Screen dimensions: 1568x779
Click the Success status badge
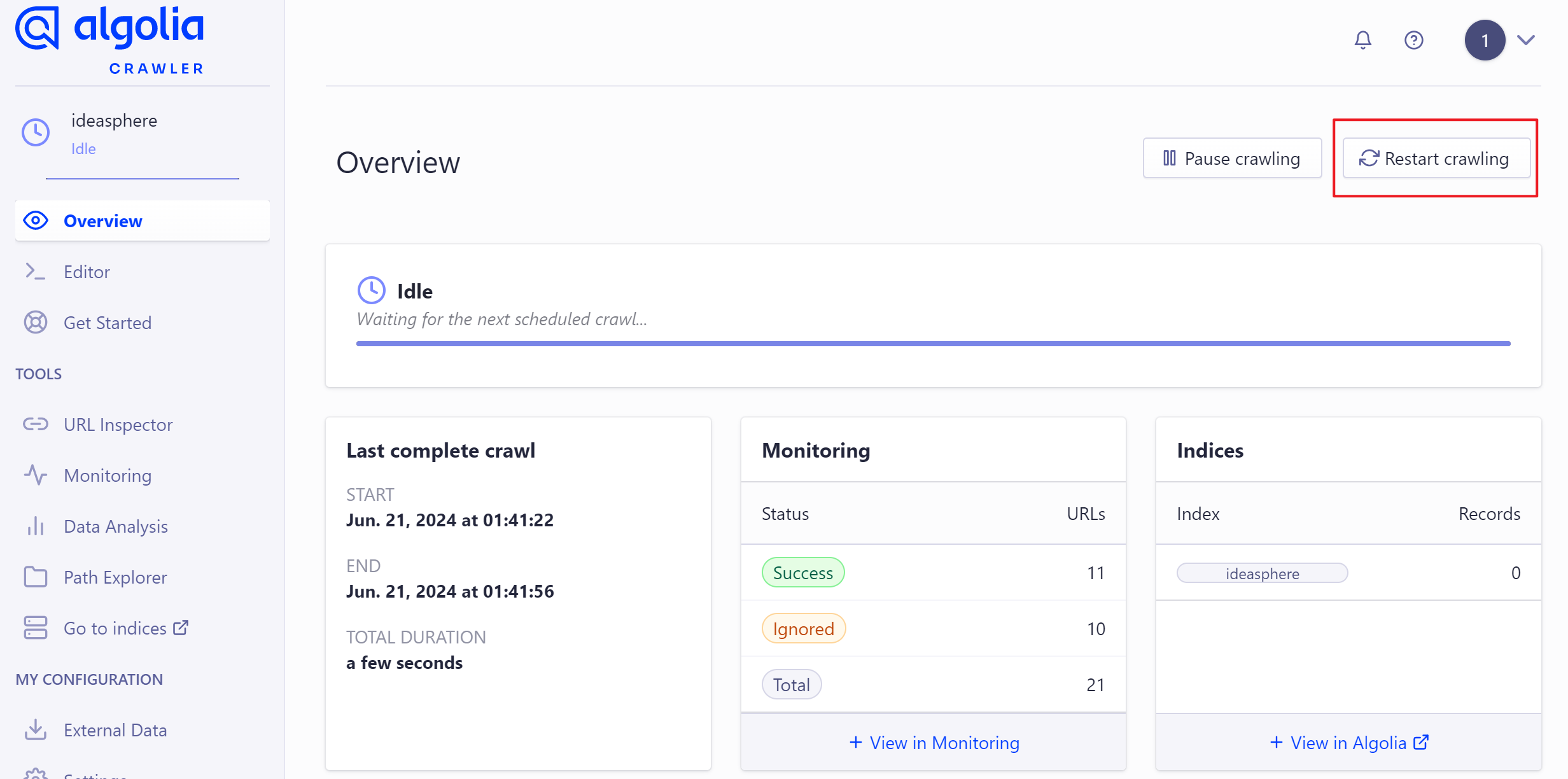coord(803,573)
